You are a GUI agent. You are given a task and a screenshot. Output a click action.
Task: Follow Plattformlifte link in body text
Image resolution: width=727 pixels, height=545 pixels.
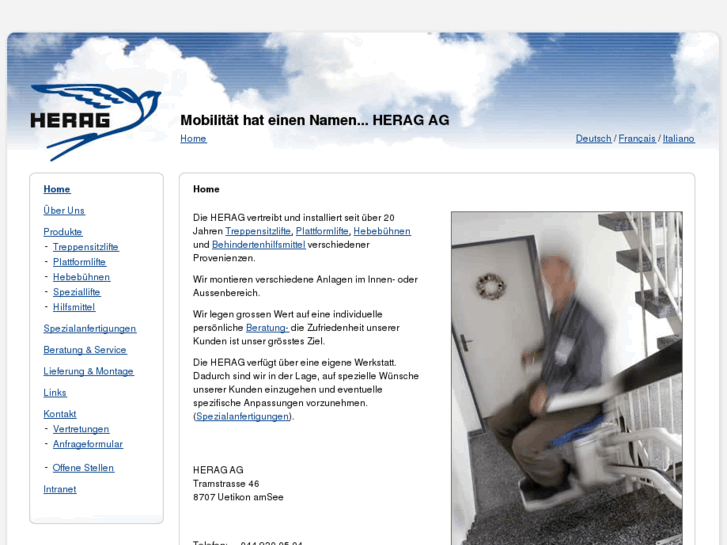point(322,231)
